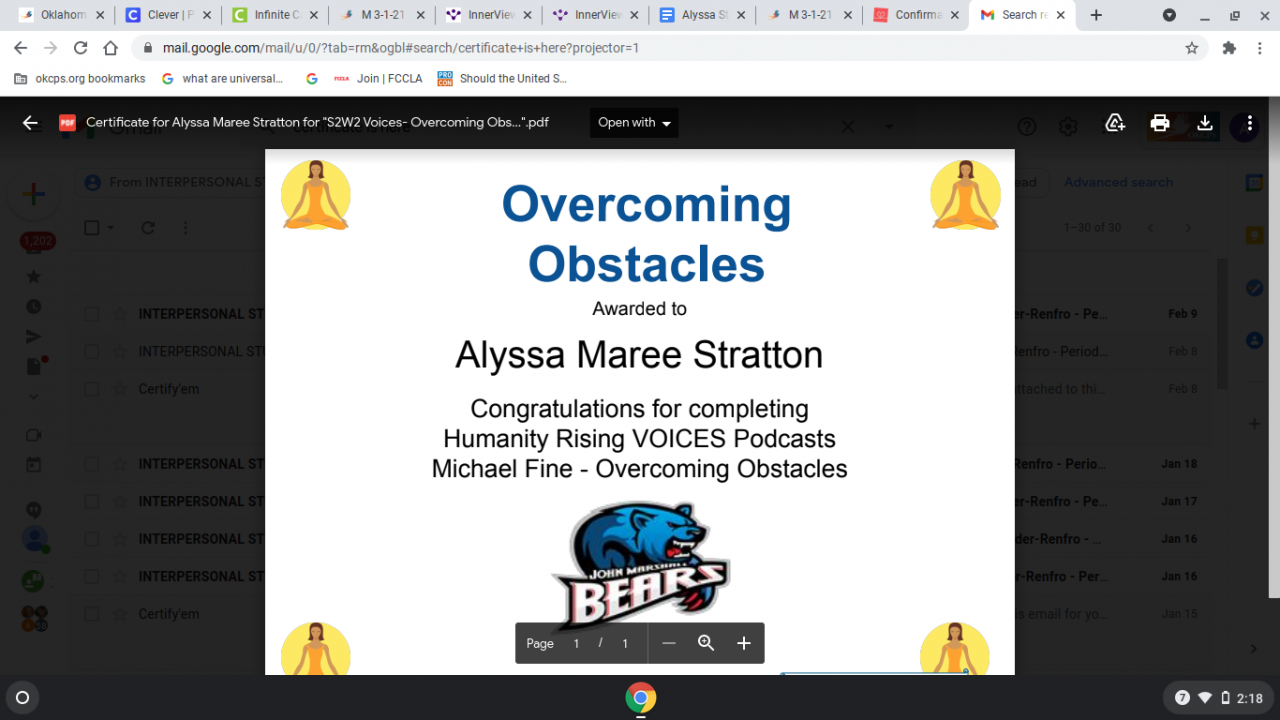Switch to the Confirma tab

click(917, 15)
